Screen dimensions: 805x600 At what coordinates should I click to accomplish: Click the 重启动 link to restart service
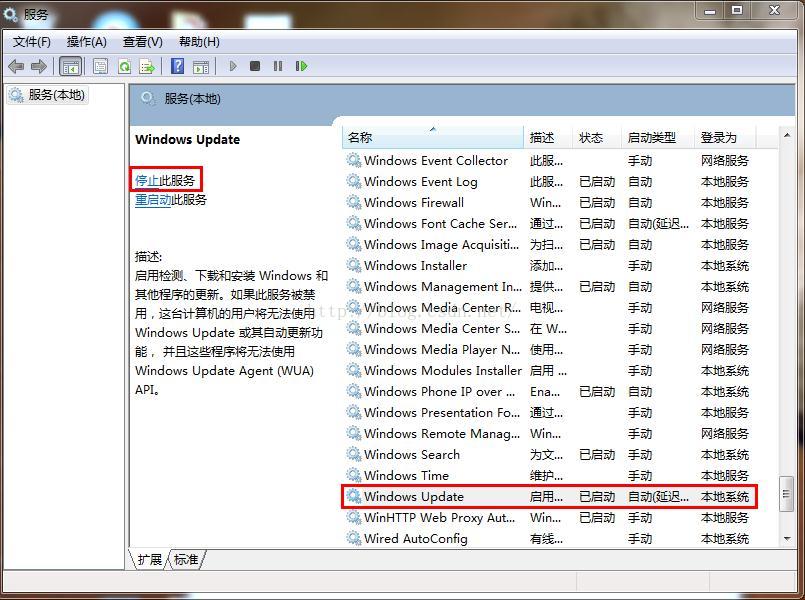click(153, 199)
